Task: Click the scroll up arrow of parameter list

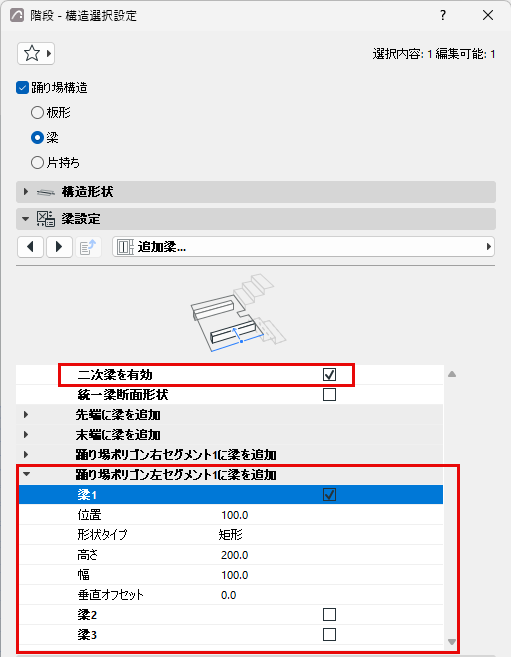Action: [x=452, y=374]
